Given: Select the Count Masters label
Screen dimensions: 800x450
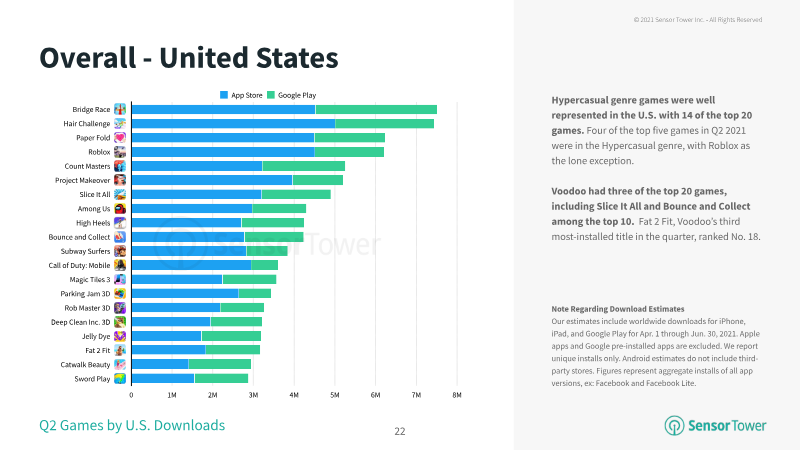Looking at the screenshot, I should (x=87, y=166).
